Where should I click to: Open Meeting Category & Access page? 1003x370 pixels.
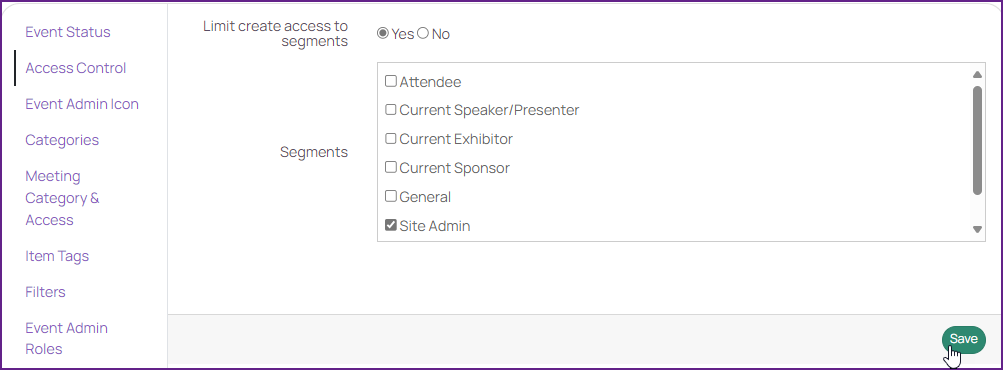[x=62, y=198]
